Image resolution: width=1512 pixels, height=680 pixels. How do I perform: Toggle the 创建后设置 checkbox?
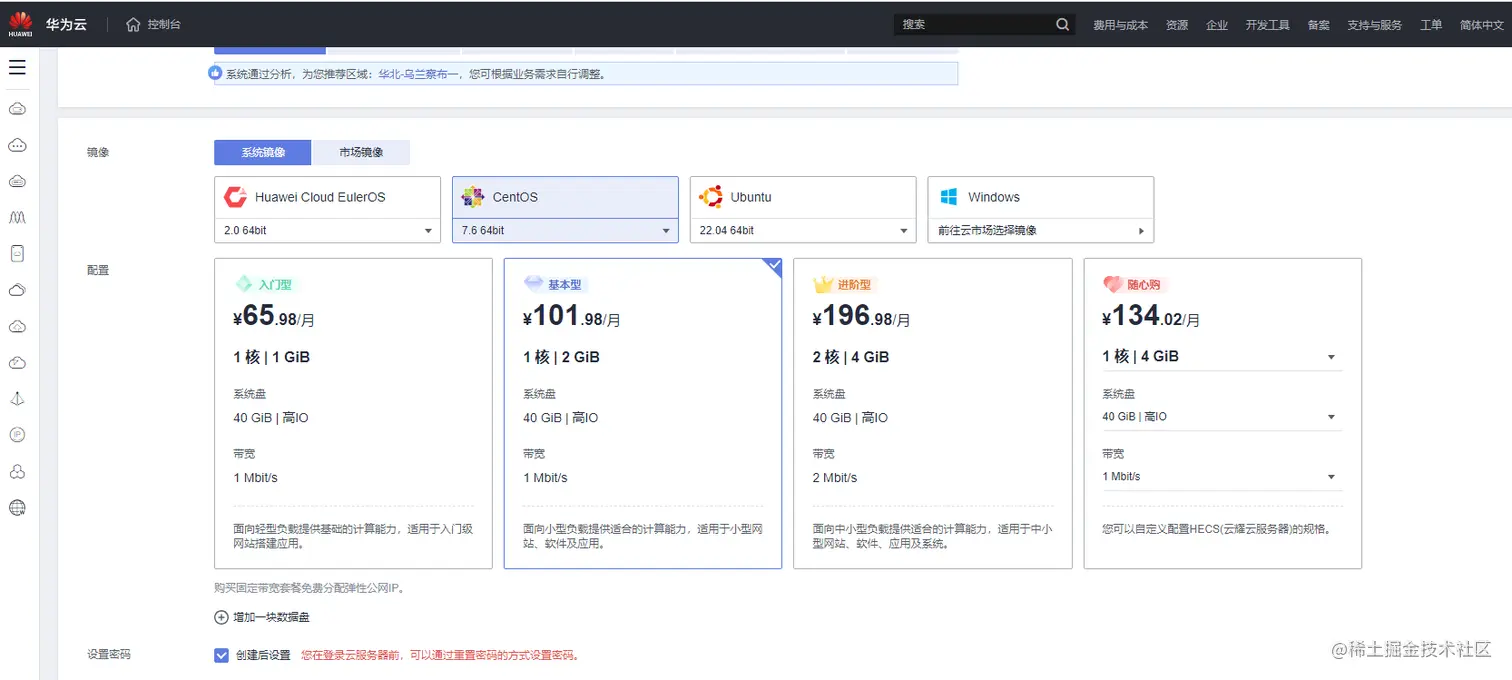pos(222,655)
